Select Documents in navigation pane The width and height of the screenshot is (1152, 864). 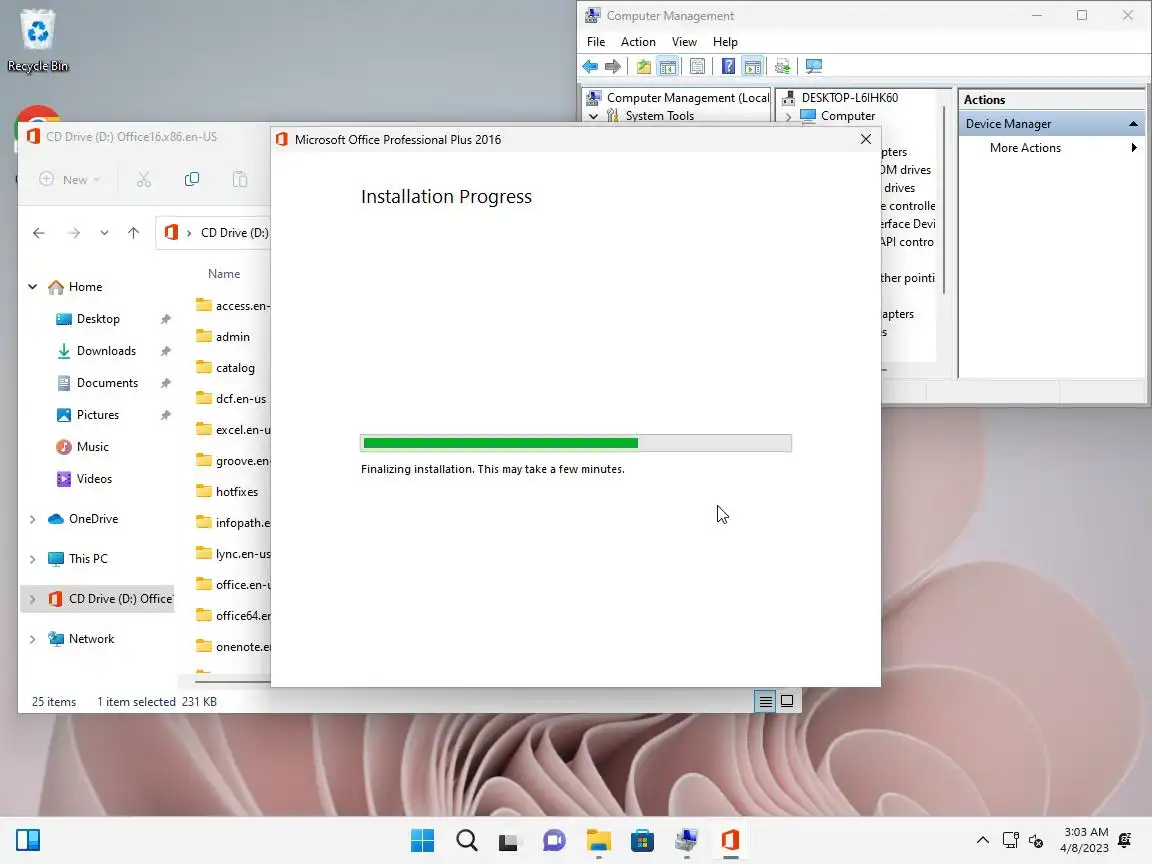[x=107, y=383]
